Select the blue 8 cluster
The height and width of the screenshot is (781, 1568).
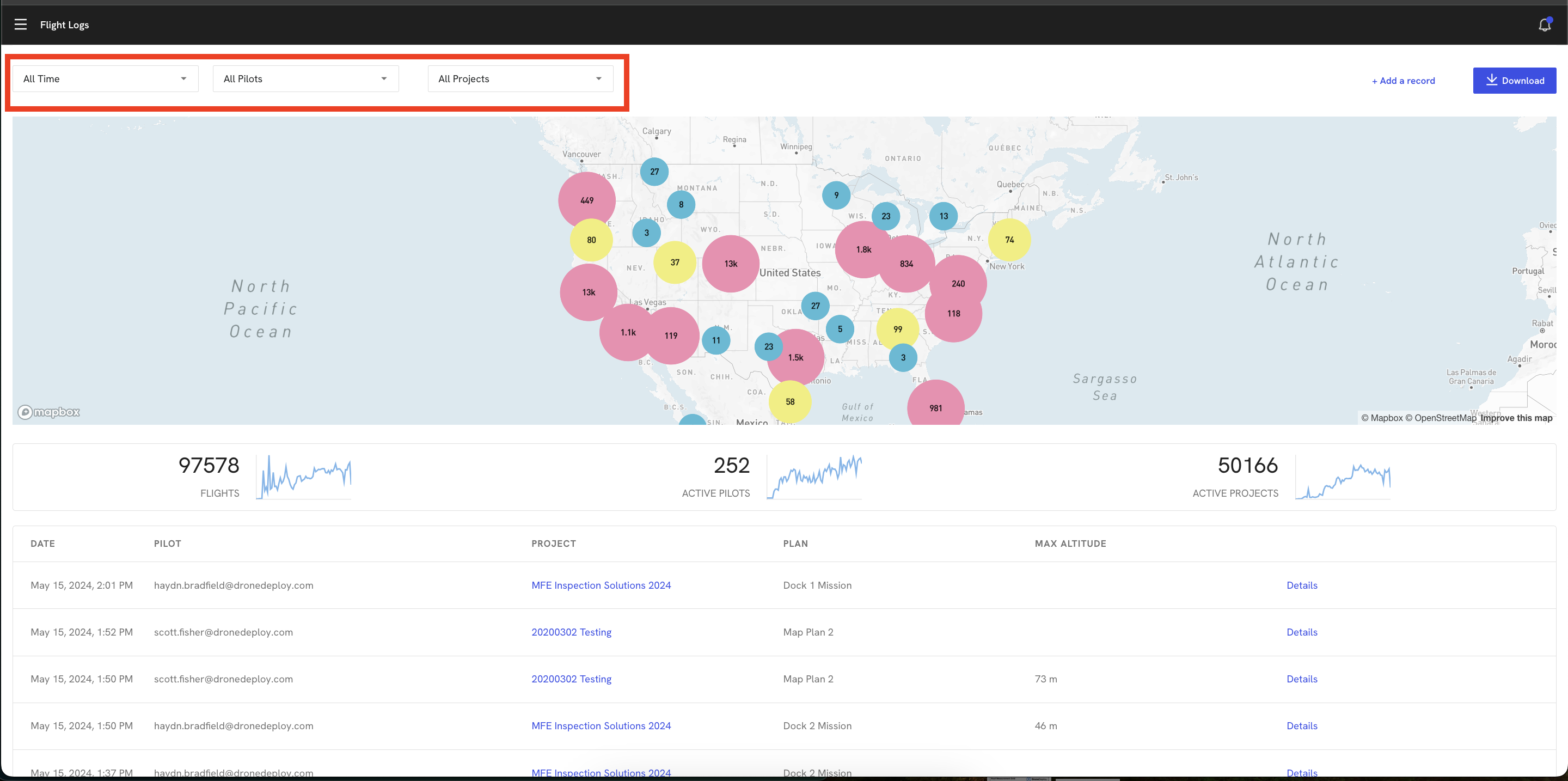point(681,205)
